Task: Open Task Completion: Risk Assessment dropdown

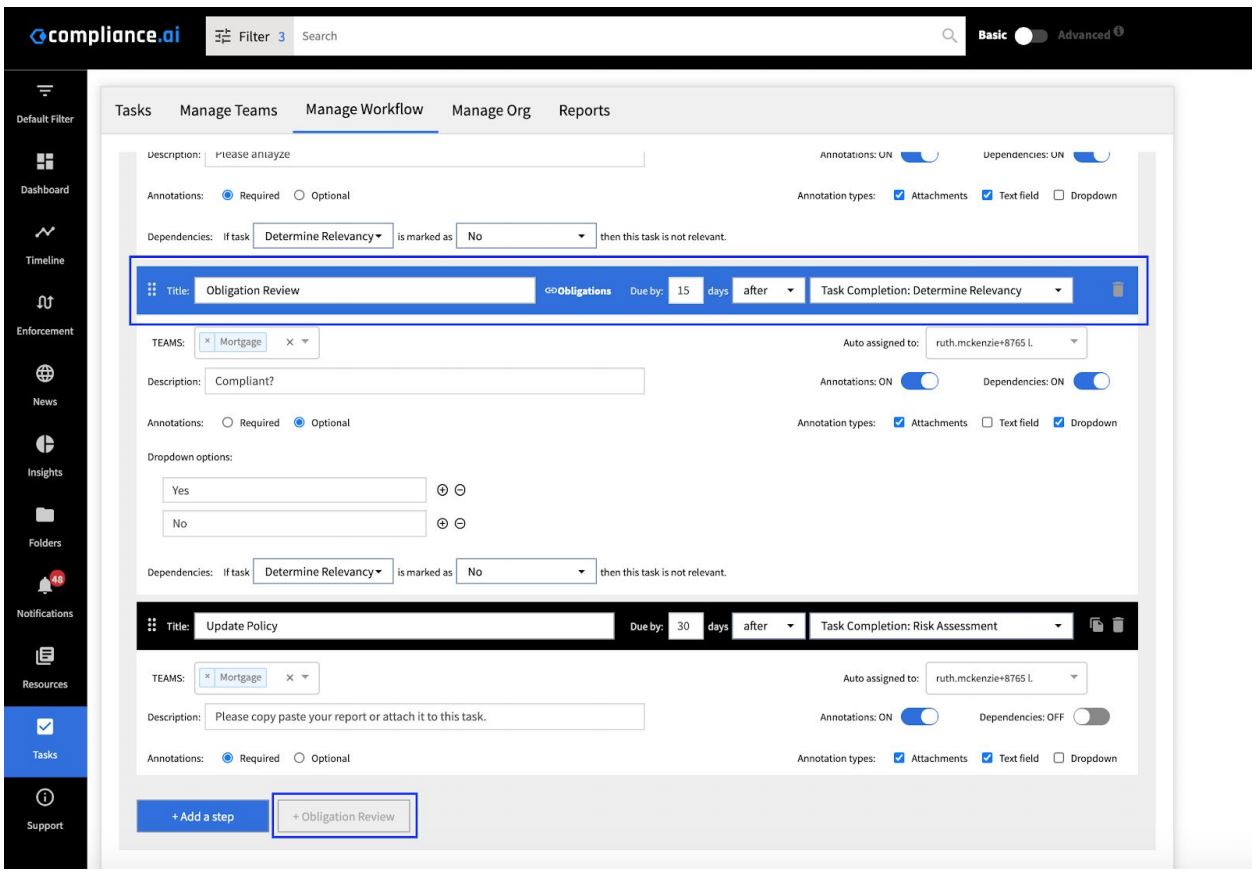Action: (x=941, y=626)
